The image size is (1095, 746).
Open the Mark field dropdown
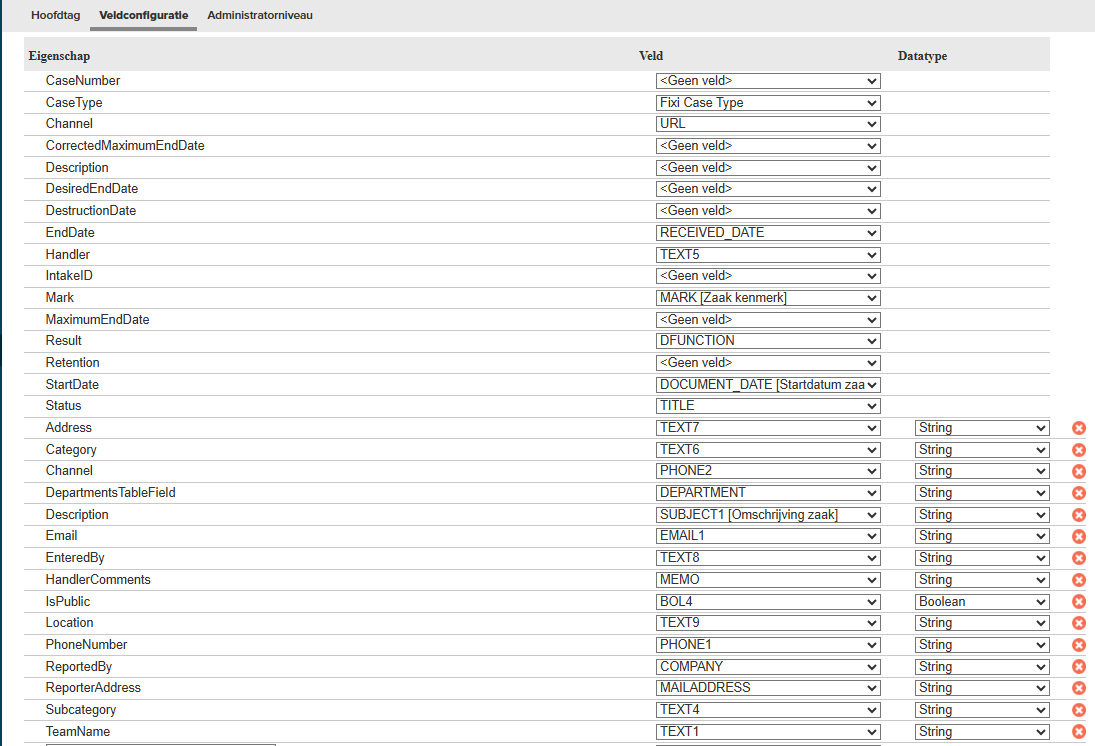[768, 298]
